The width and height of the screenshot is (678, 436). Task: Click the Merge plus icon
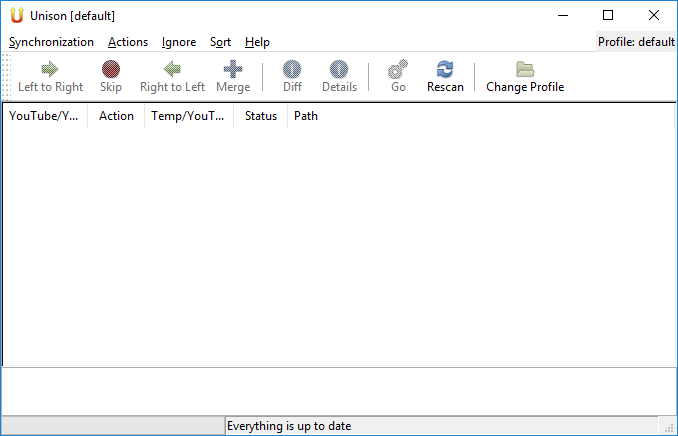pyautogui.click(x=233, y=69)
